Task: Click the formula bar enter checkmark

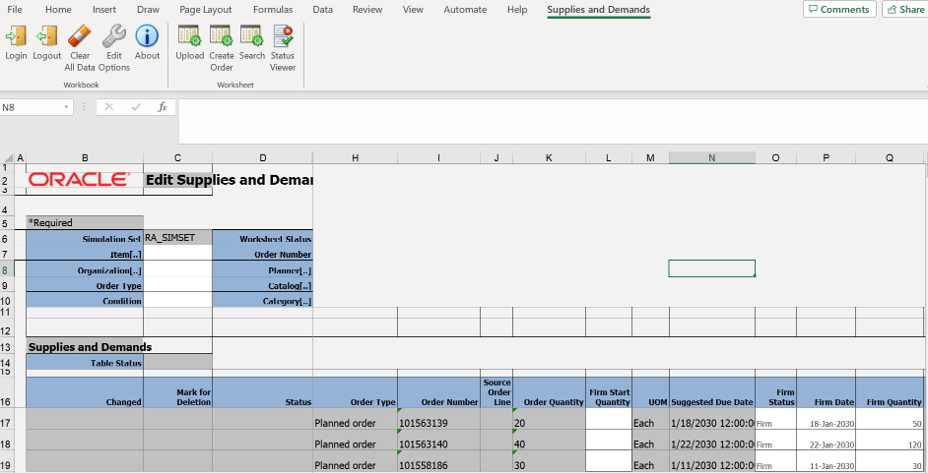Action: point(136,107)
